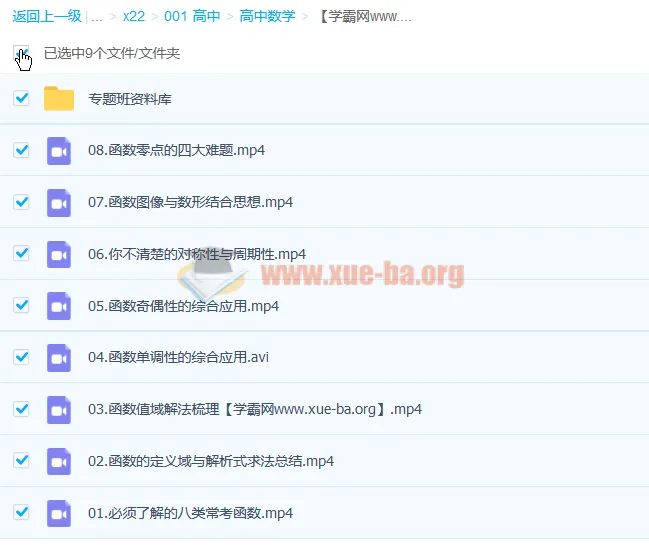The image size is (649, 550).
Task: Navigate to x22 in breadcrumb
Action: tap(134, 16)
